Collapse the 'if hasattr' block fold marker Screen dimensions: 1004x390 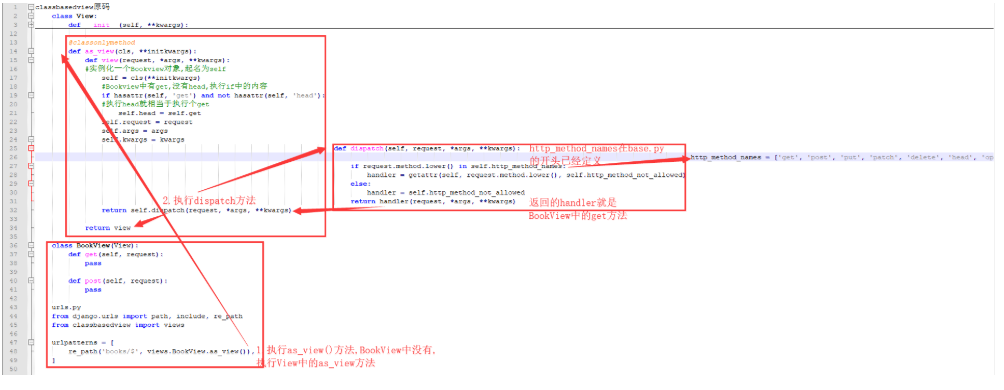(x=31, y=95)
